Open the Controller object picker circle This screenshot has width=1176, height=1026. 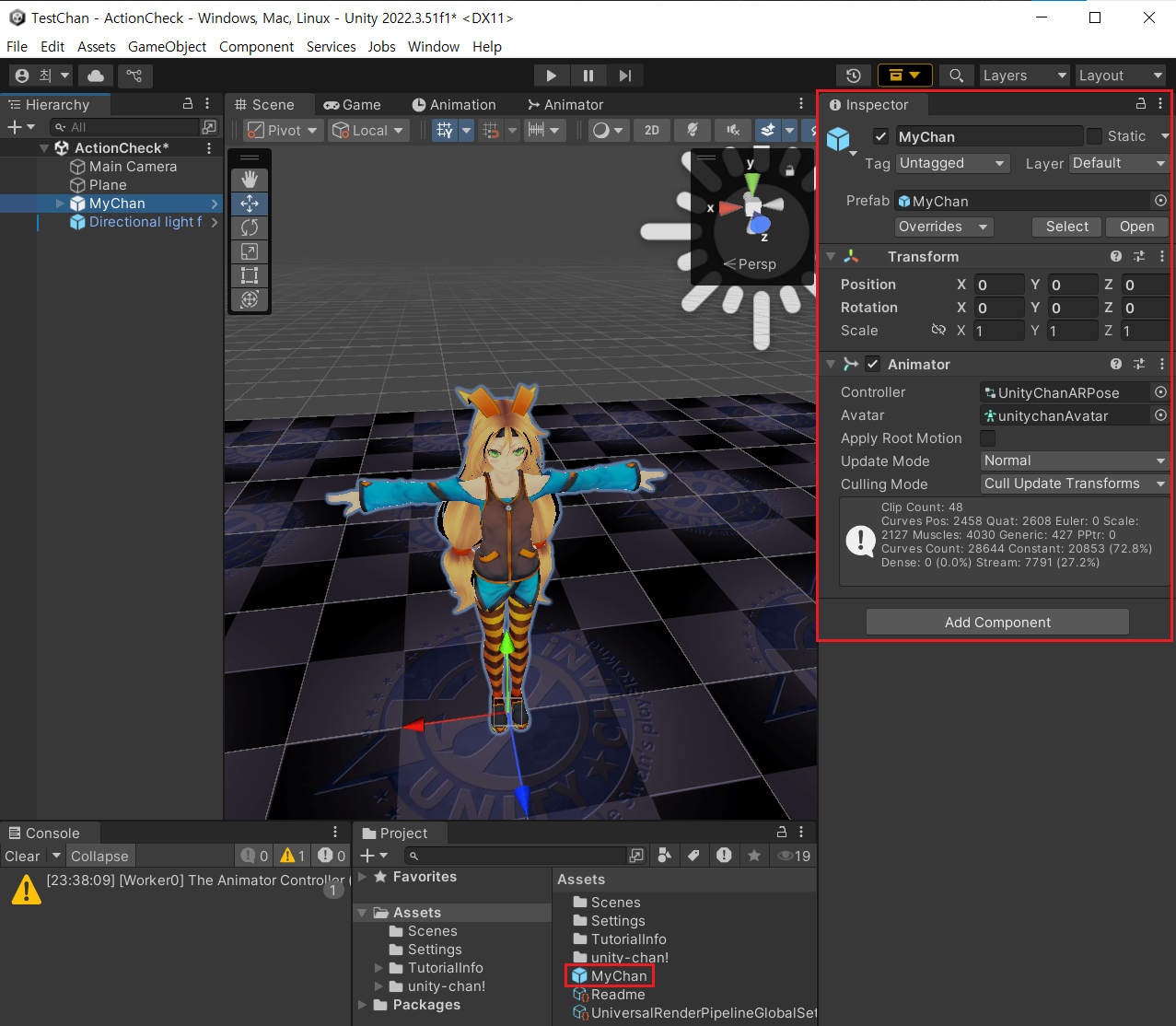click(x=1160, y=392)
